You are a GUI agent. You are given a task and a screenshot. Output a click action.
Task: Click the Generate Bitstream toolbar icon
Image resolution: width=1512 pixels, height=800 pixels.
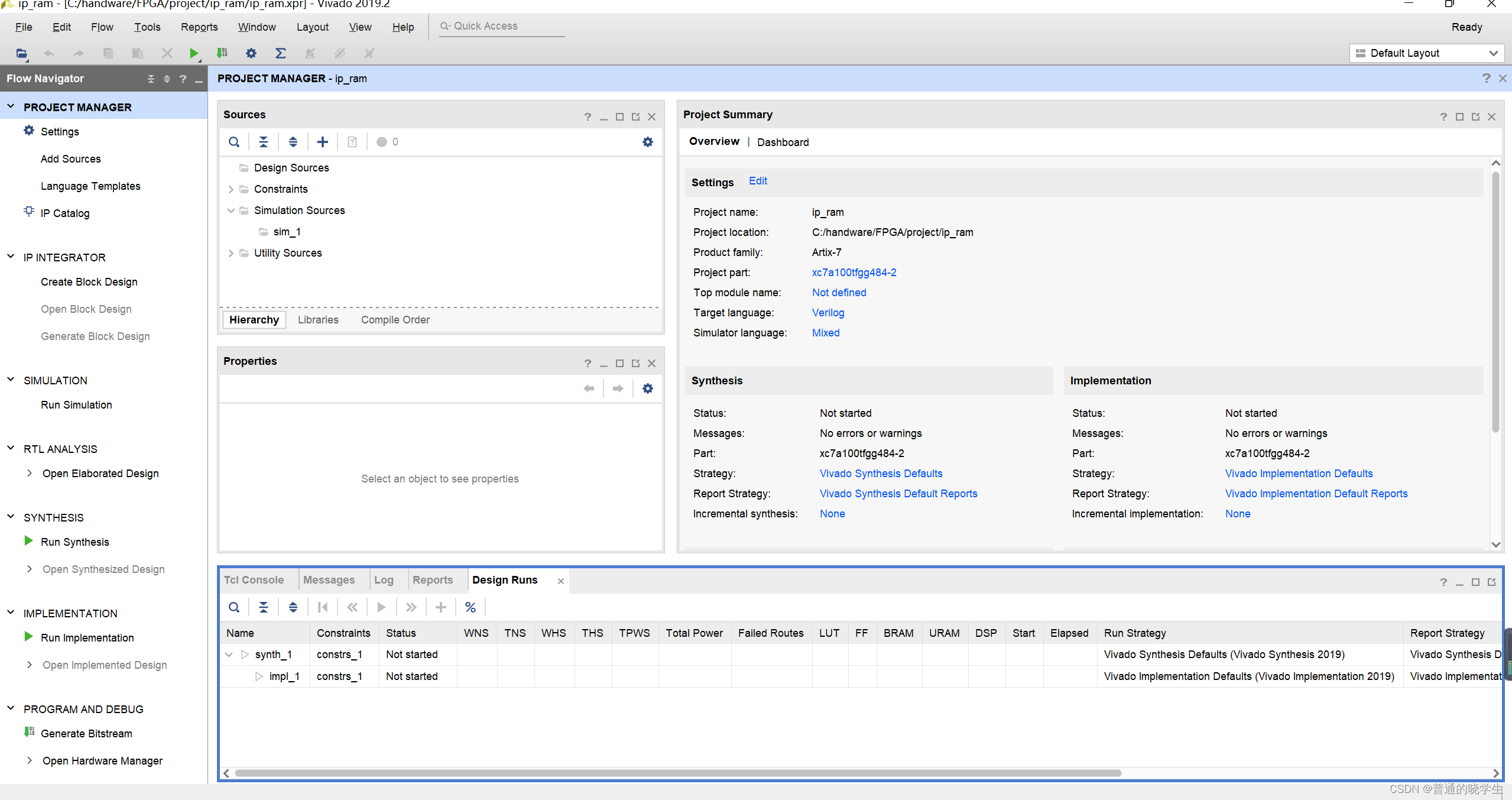[x=222, y=53]
